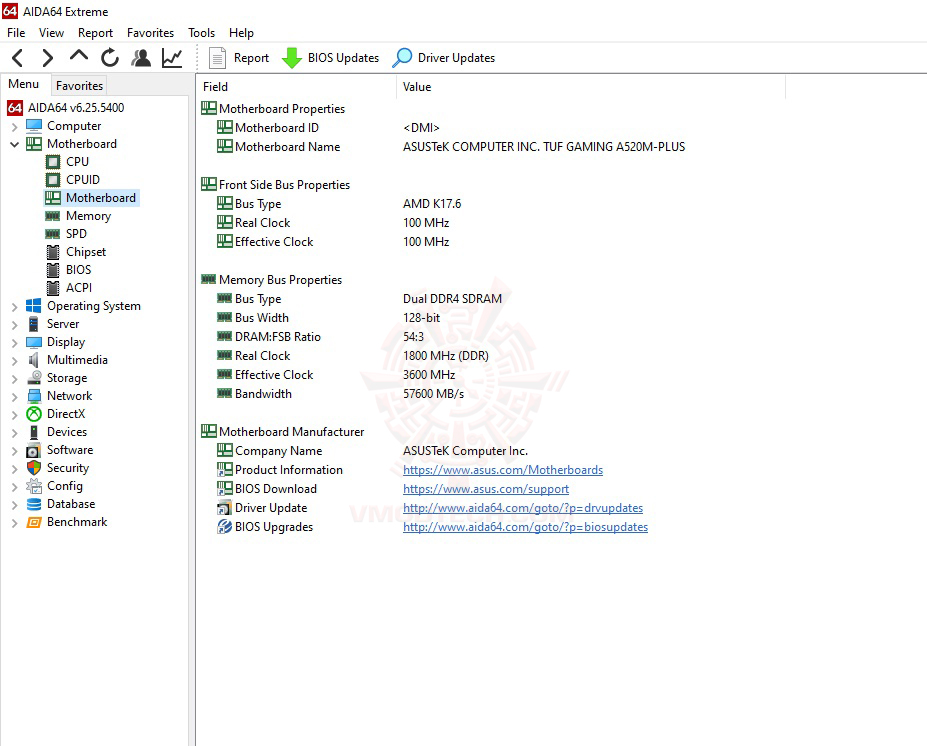The width and height of the screenshot is (927, 746).
Task: Click the Memory module icon in the tree
Action: coord(53,216)
